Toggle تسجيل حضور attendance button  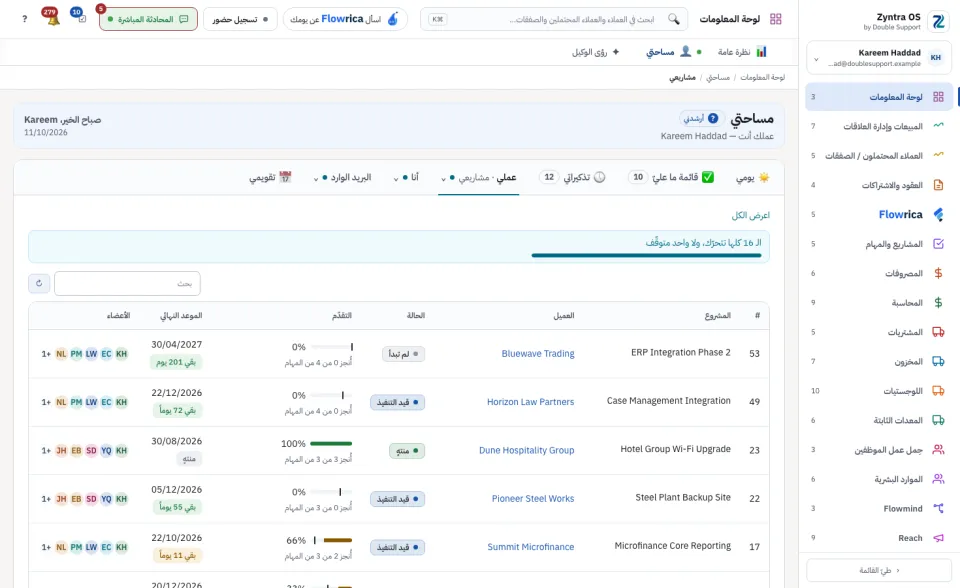240,19
